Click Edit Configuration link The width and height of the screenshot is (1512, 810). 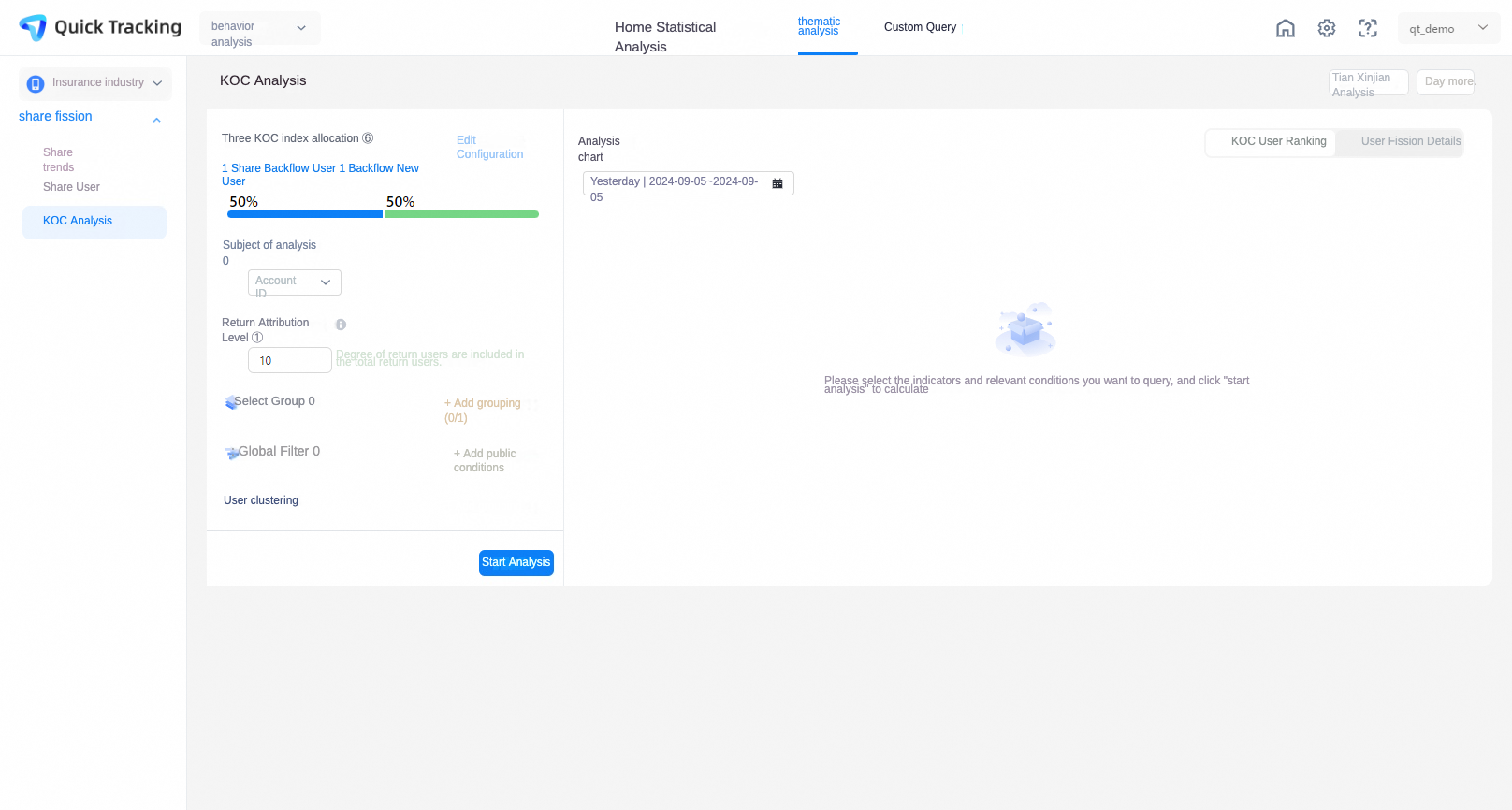click(x=489, y=147)
